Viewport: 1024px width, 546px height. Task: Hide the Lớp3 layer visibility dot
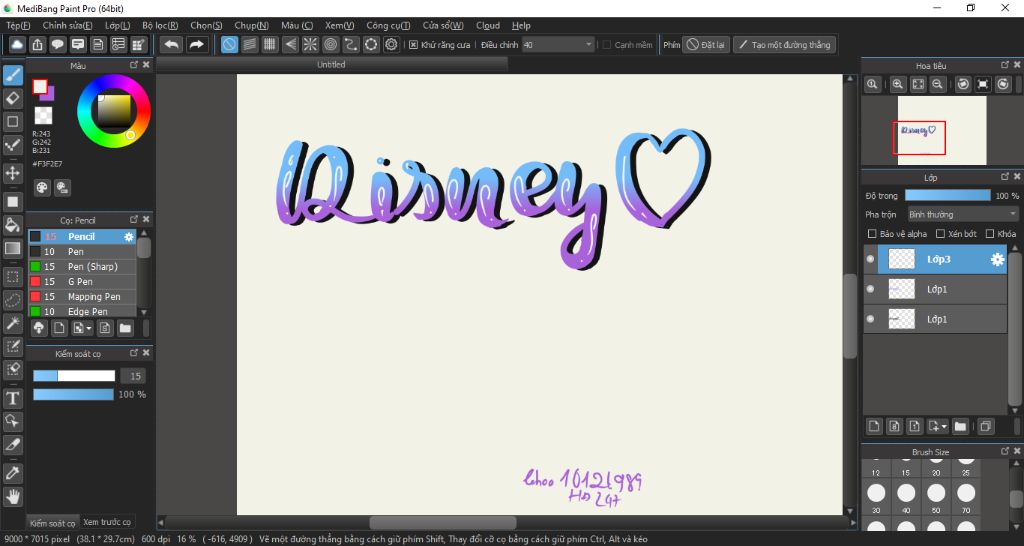870,259
